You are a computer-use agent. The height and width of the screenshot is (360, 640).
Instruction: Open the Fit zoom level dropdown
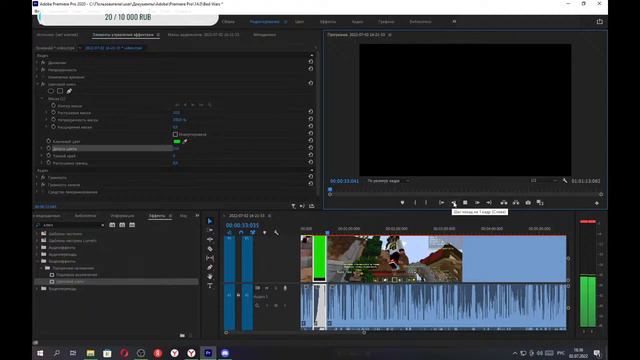pyautogui.click(x=389, y=180)
